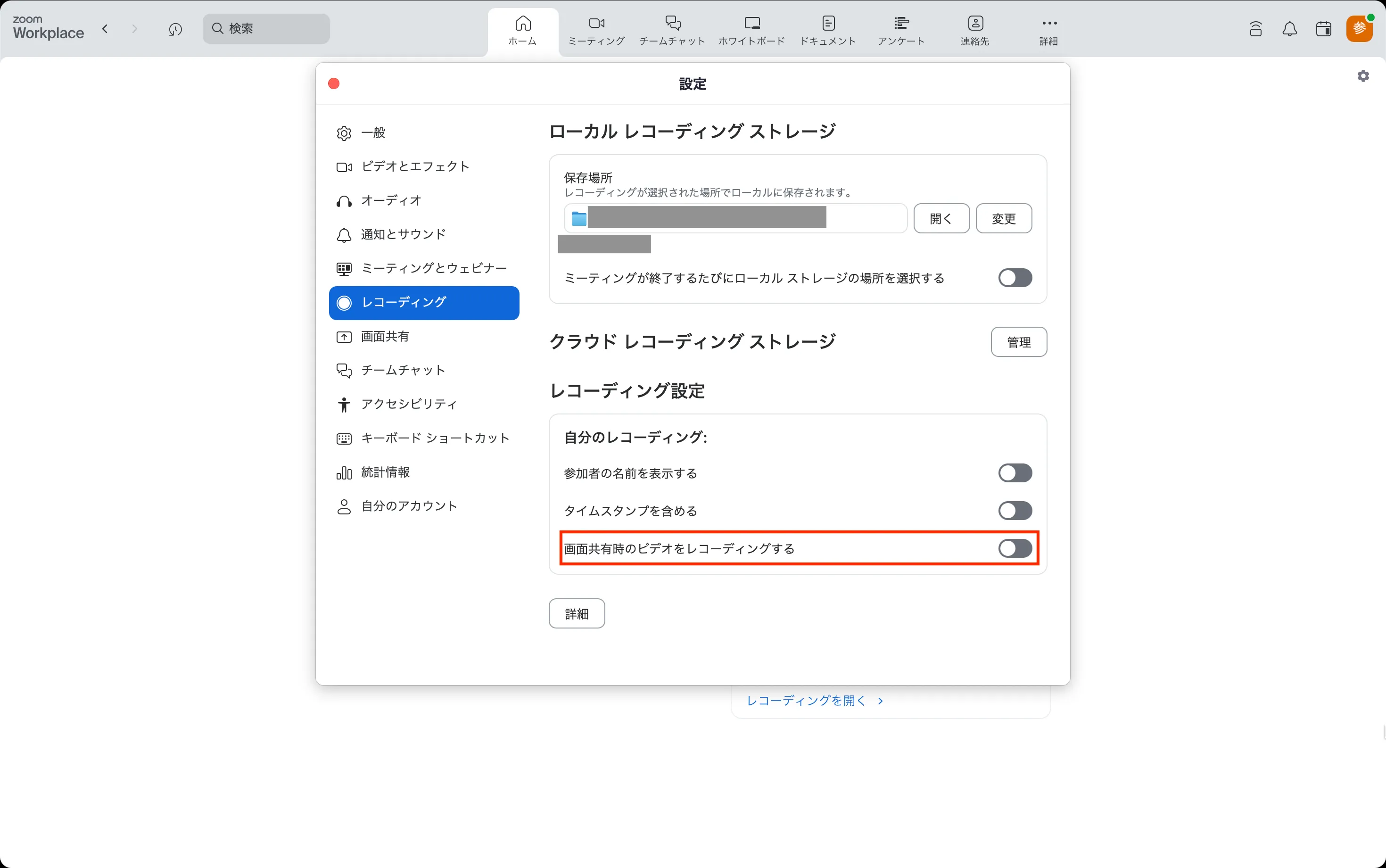Open the Whiteboard tab icon
Image resolution: width=1386 pixels, height=868 pixels.
coord(751,24)
